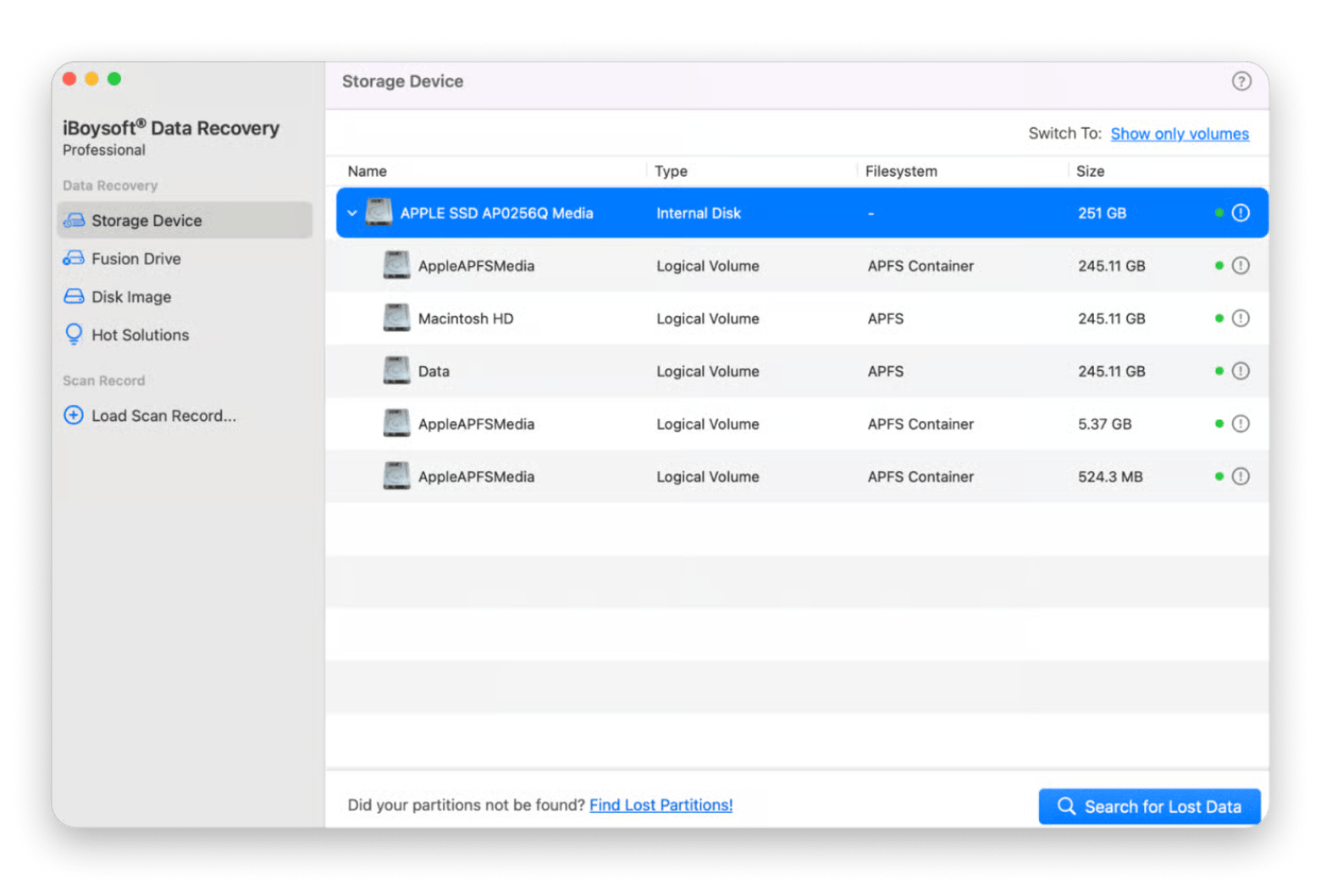Click the green status dot on Macintosh HD row

[x=1219, y=318]
